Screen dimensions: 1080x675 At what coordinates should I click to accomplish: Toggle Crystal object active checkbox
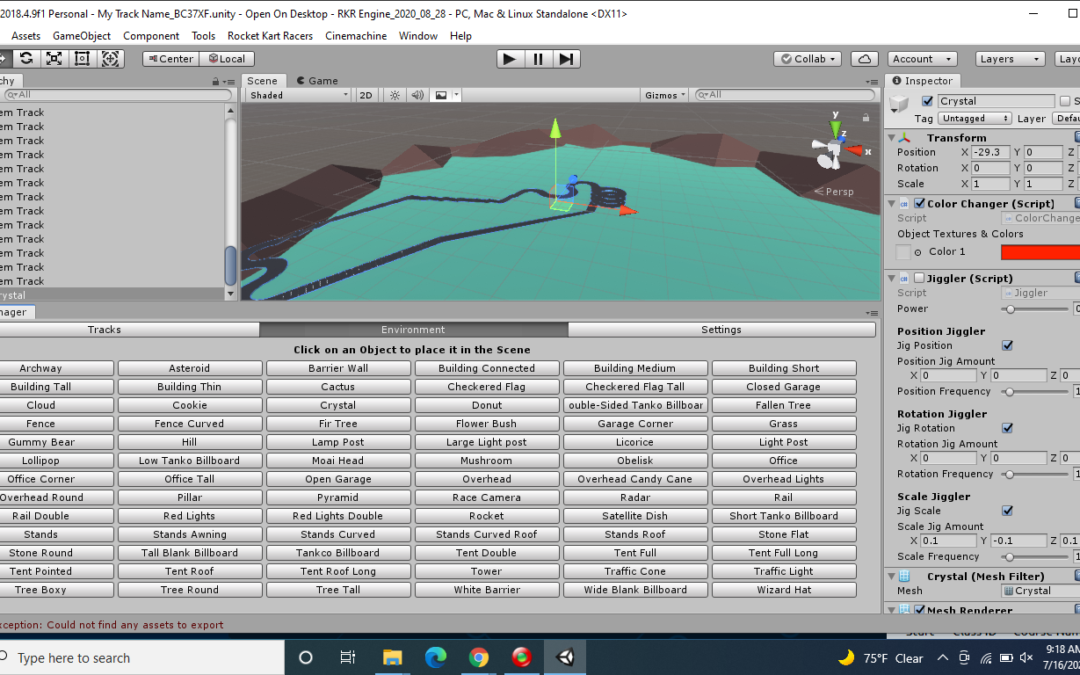click(x=927, y=101)
